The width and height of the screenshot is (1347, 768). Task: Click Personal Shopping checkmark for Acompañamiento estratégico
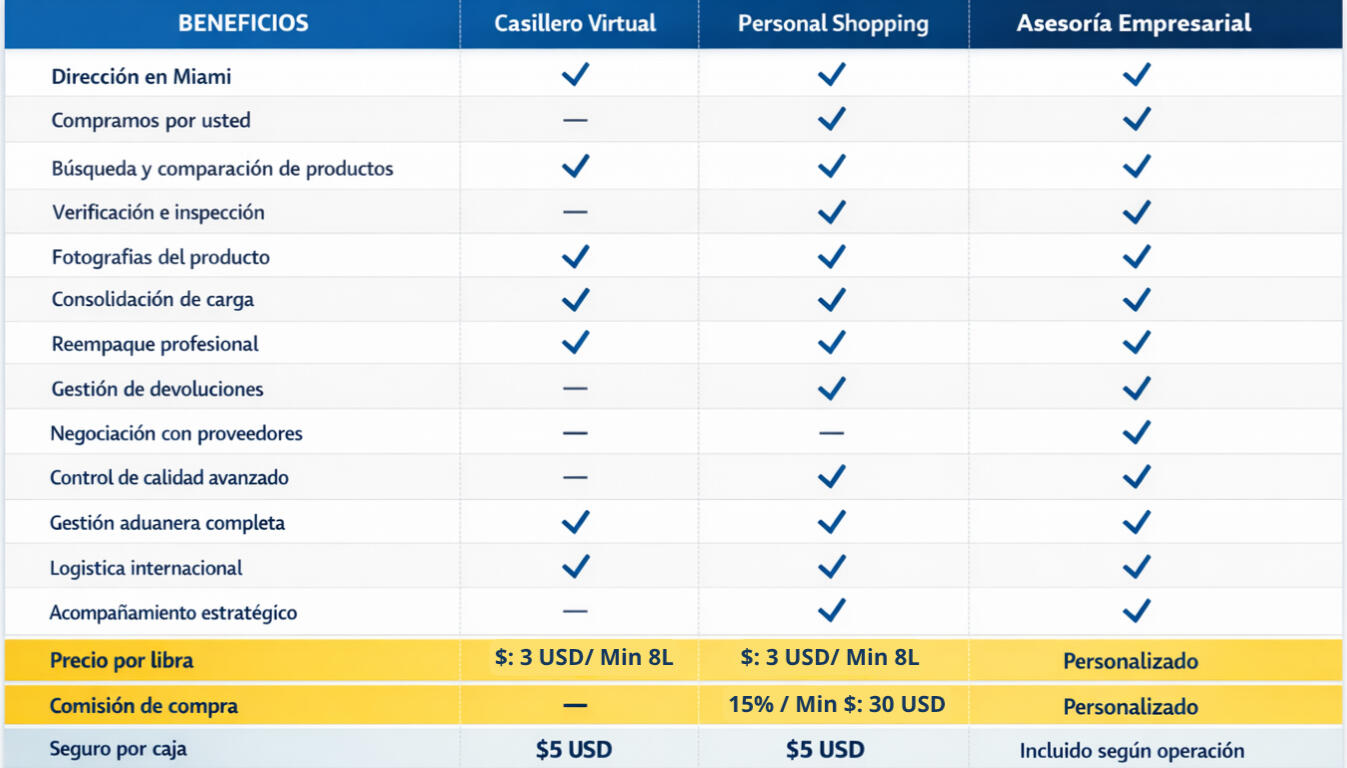click(x=831, y=611)
